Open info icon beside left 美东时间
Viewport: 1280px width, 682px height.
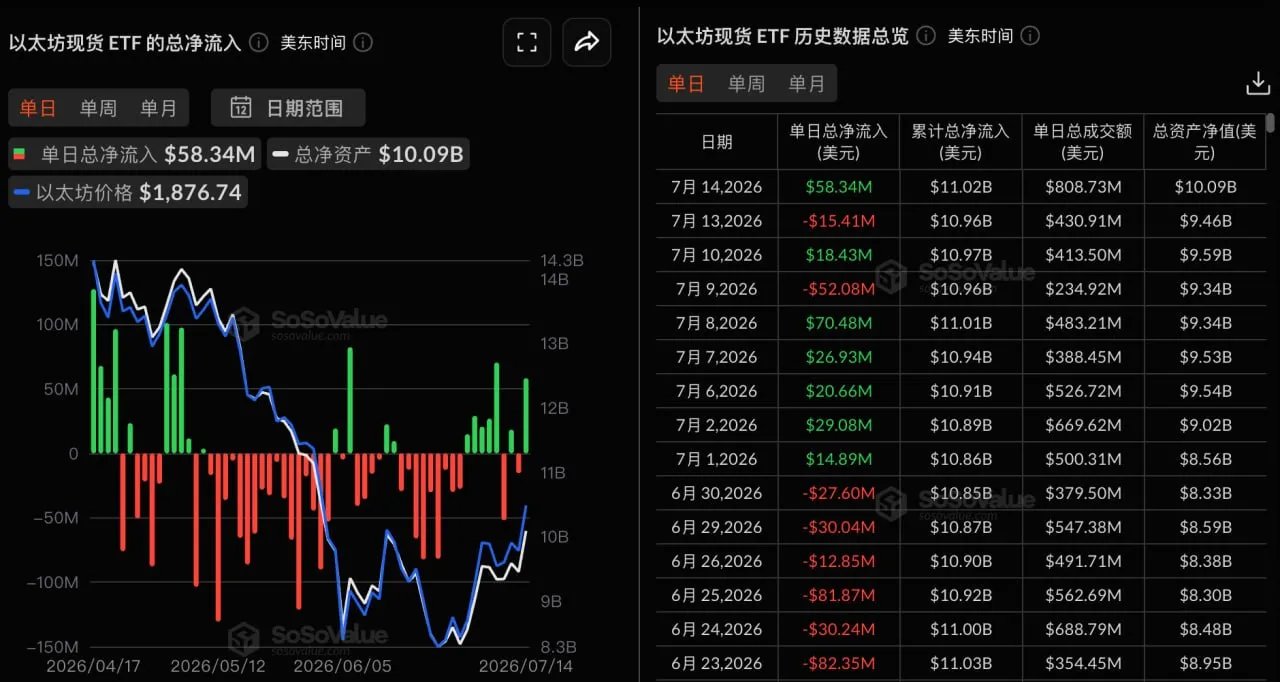[x=363, y=42]
